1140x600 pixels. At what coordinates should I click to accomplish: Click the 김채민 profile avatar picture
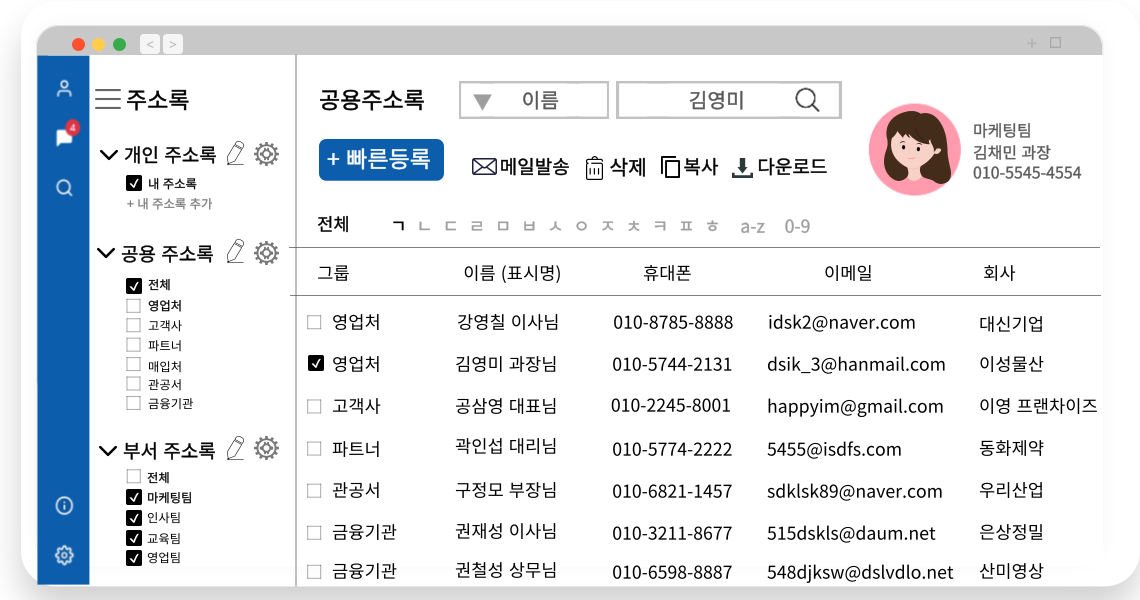click(909, 149)
